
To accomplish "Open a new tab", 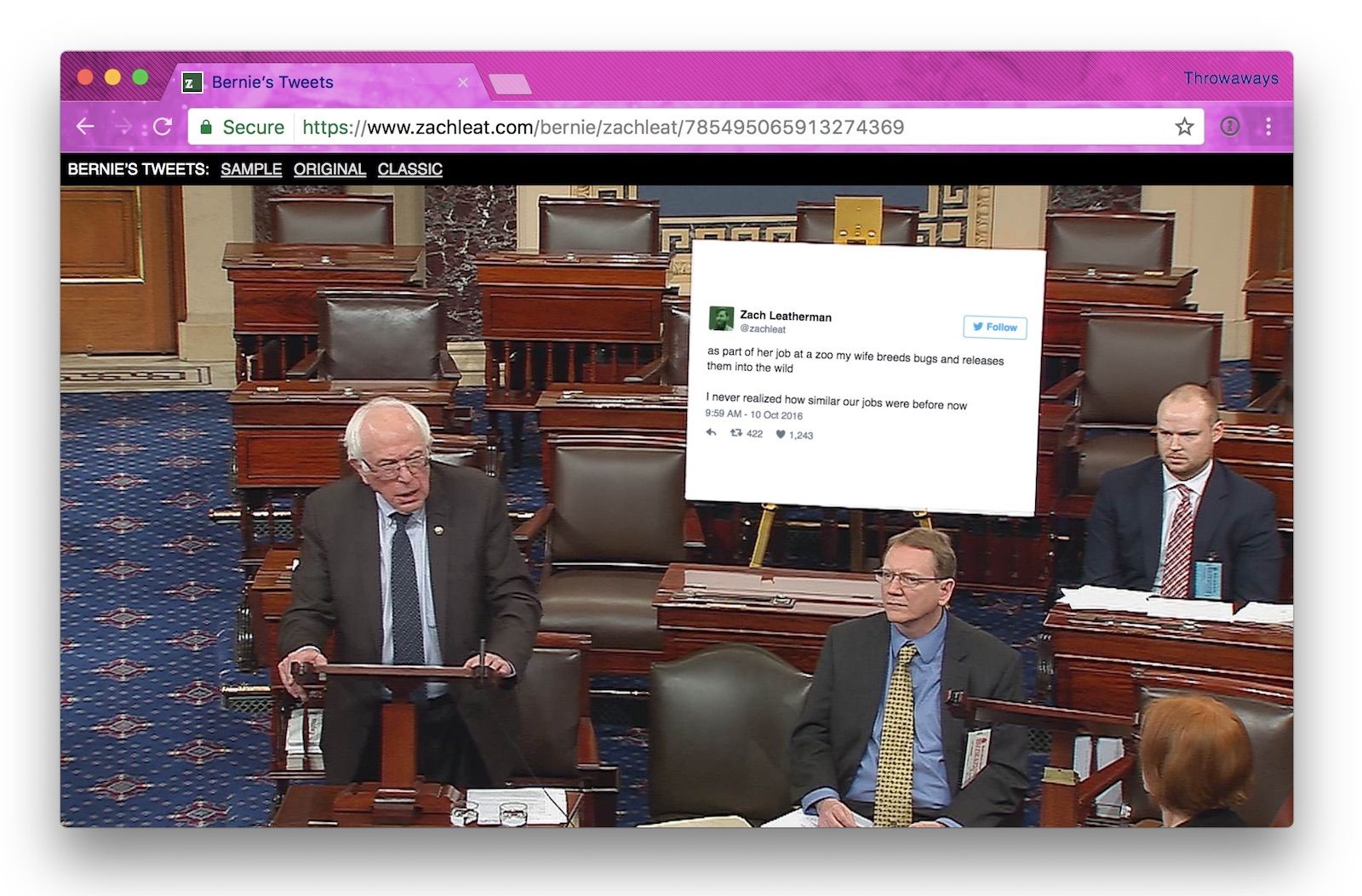I will (510, 83).
